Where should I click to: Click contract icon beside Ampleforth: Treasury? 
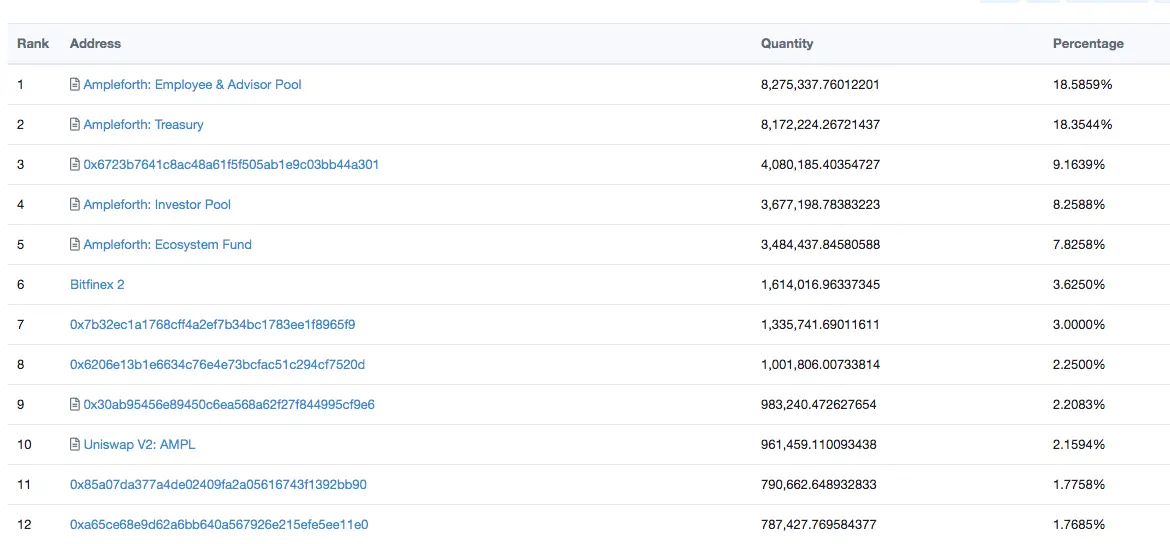[75, 125]
